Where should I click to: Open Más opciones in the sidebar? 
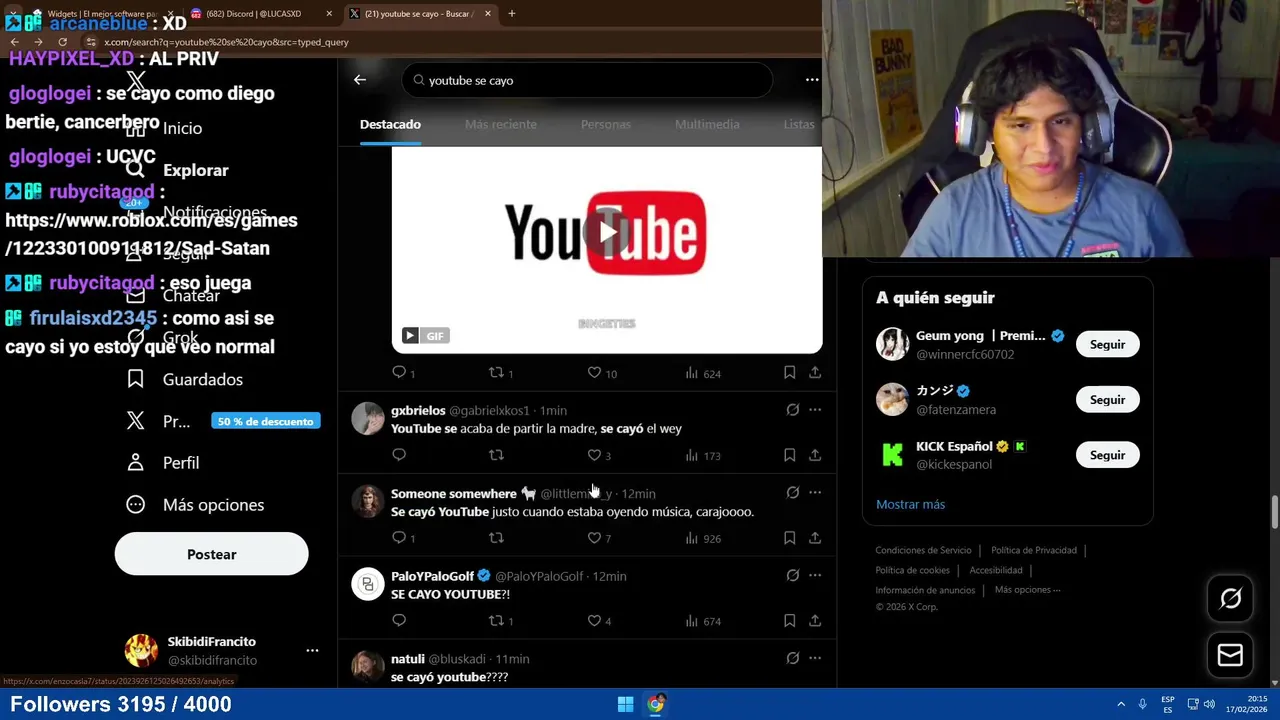click(x=195, y=505)
